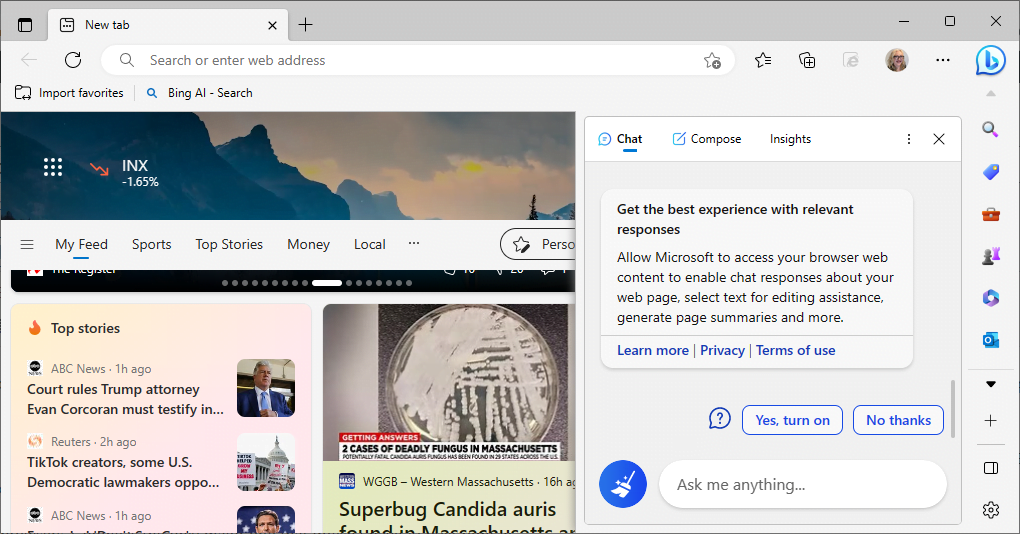
Task: Switch to the Compose tab
Action: click(x=706, y=139)
